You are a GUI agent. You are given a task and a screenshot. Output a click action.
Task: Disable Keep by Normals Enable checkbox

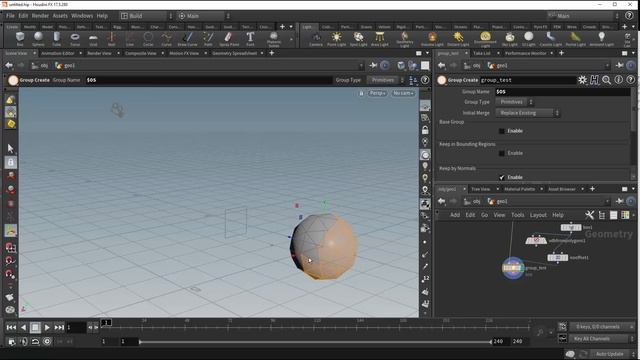[x=502, y=177]
